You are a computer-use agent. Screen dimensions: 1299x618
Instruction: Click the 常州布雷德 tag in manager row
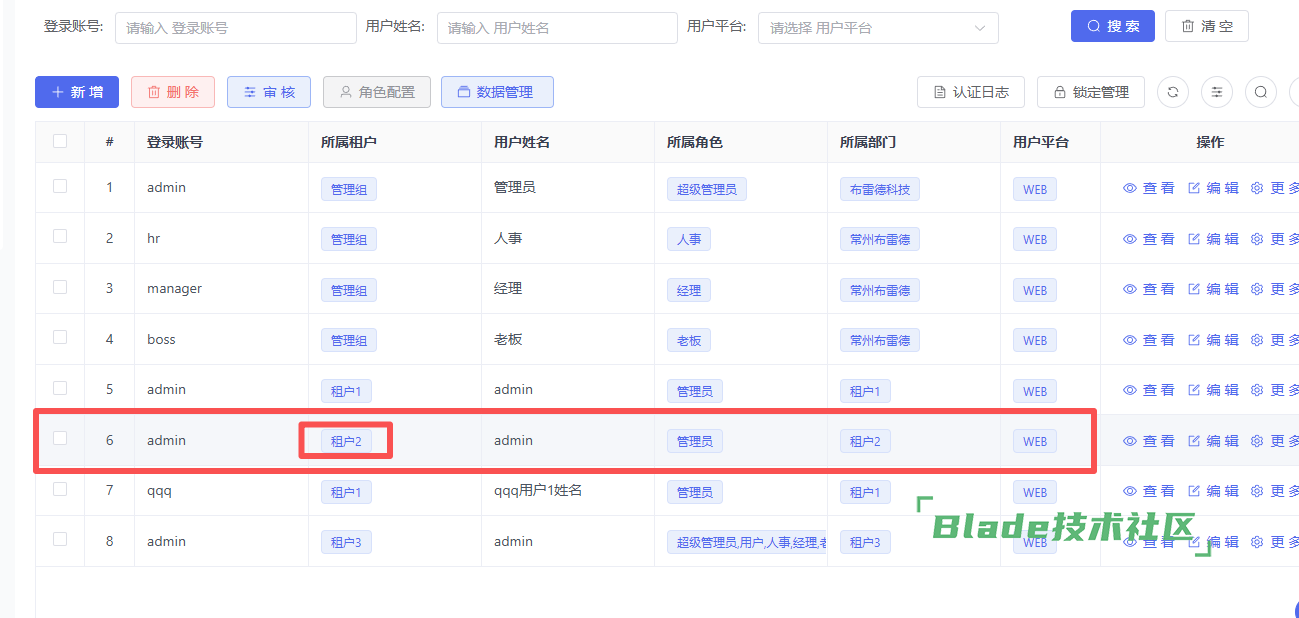click(x=880, y=290)
